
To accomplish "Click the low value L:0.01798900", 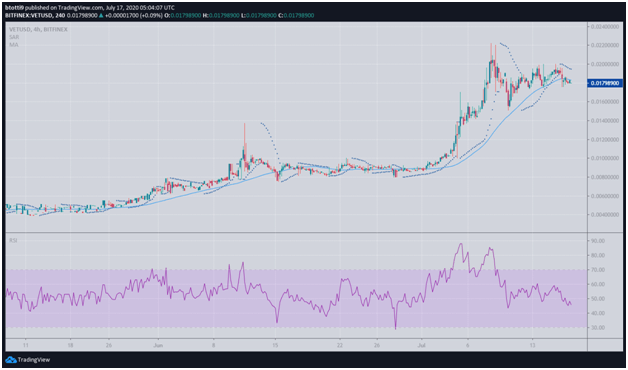I will [x=259, y=15].
